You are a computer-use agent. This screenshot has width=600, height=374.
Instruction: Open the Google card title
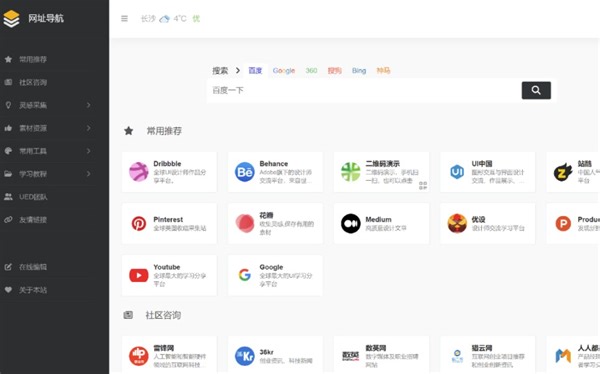click(x=271, y=267)
